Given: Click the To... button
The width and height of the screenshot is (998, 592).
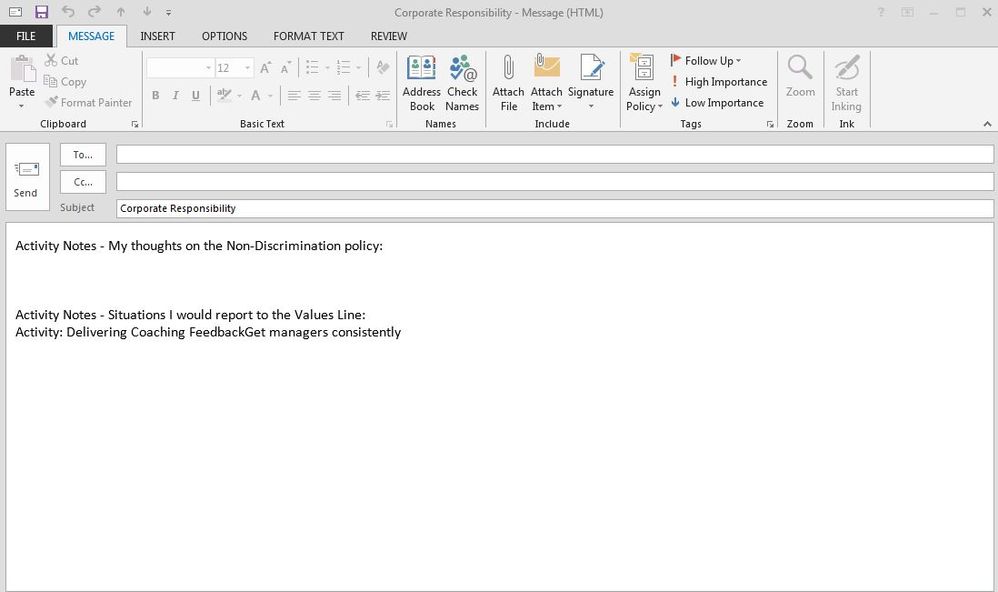Looking at the screenshot, I should [x=83, y=155].
